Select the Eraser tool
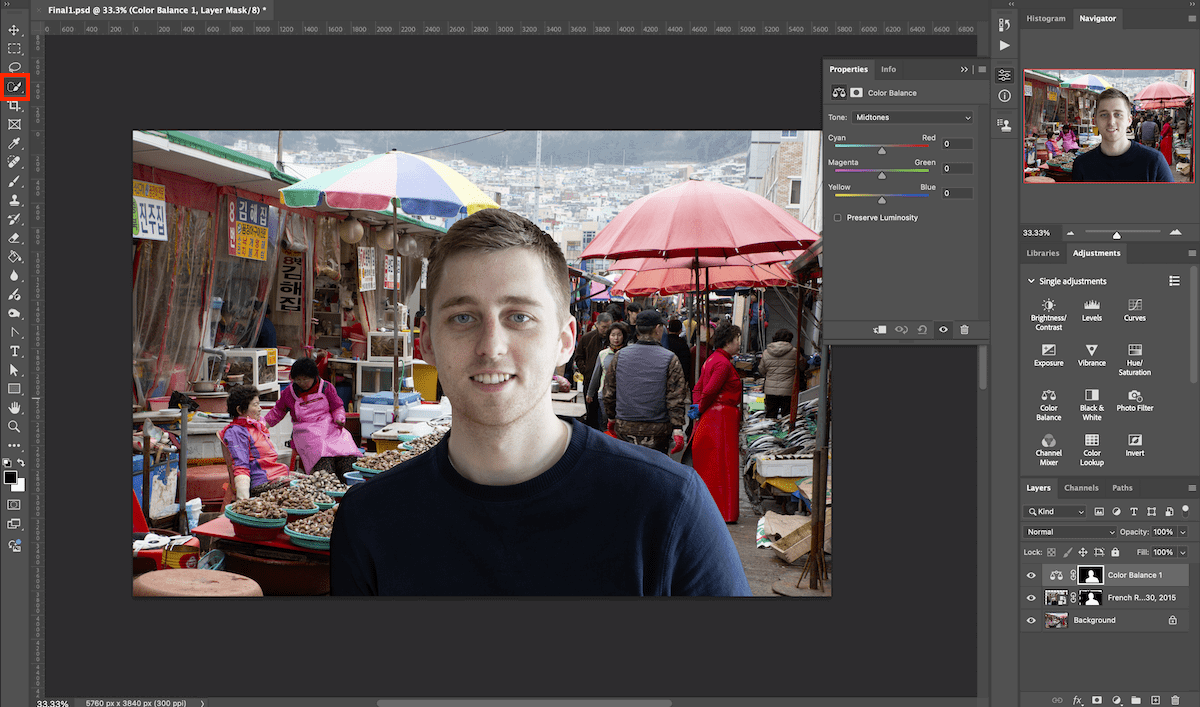 click(14, 239)
